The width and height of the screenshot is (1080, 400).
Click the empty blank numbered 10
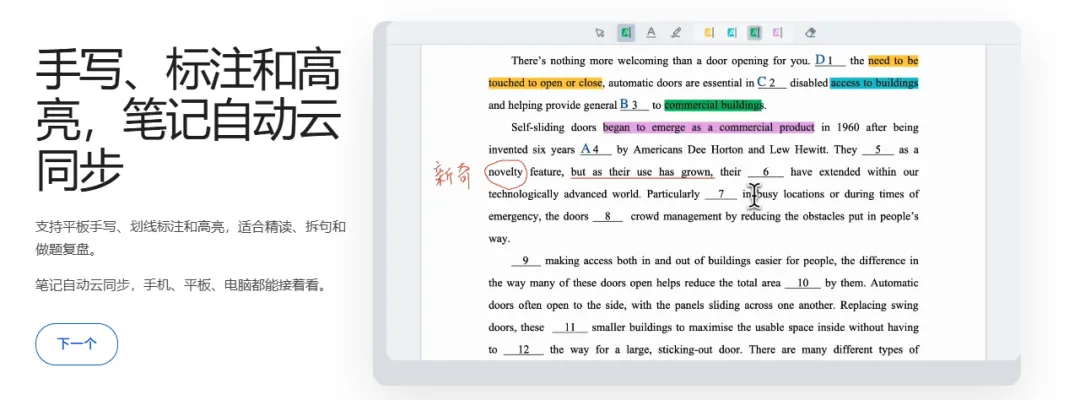803,283
